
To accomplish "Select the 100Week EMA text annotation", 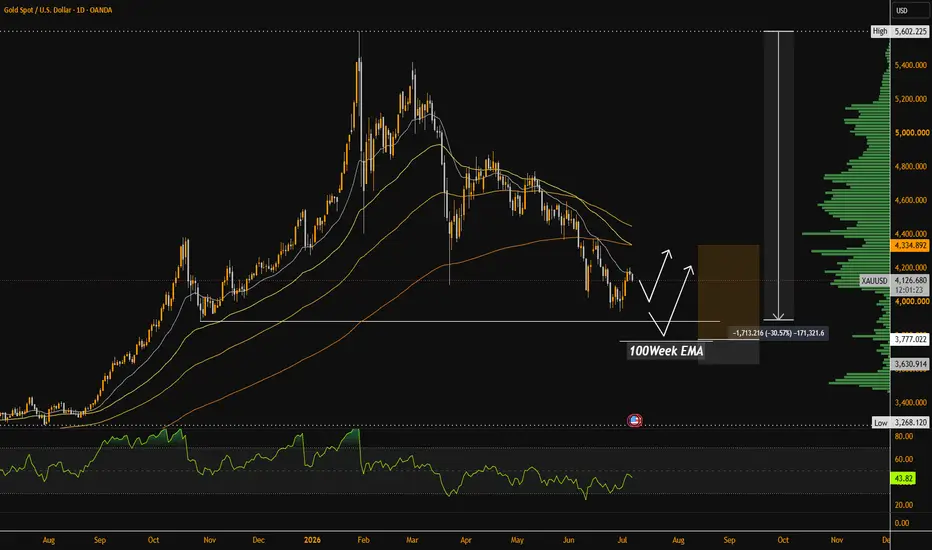I will (666, 351).
